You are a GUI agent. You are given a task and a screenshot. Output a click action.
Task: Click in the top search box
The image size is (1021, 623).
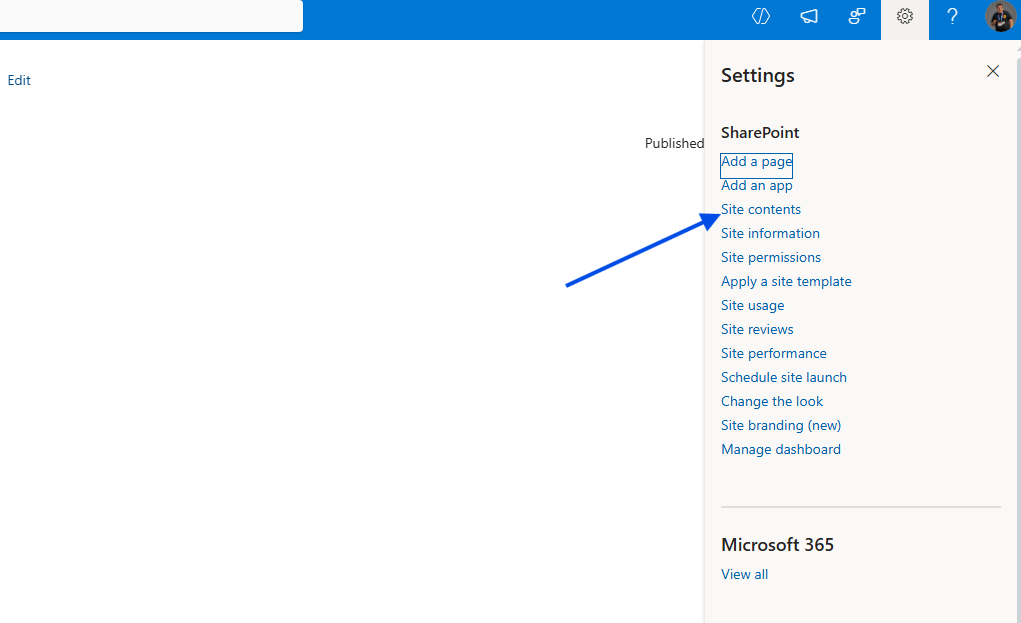[x=150, y=16]
